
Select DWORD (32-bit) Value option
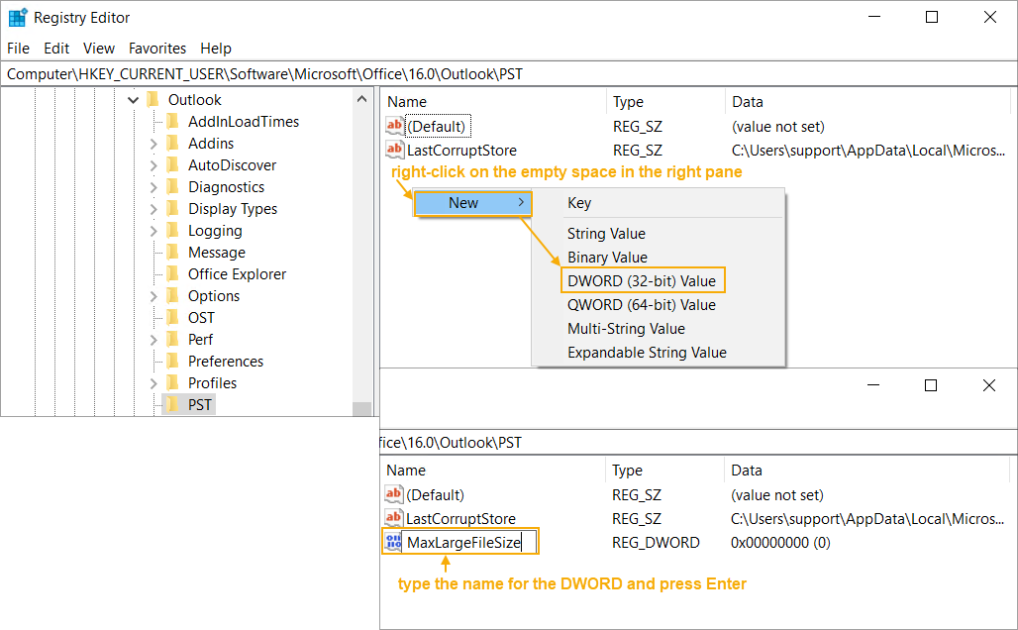642,281
